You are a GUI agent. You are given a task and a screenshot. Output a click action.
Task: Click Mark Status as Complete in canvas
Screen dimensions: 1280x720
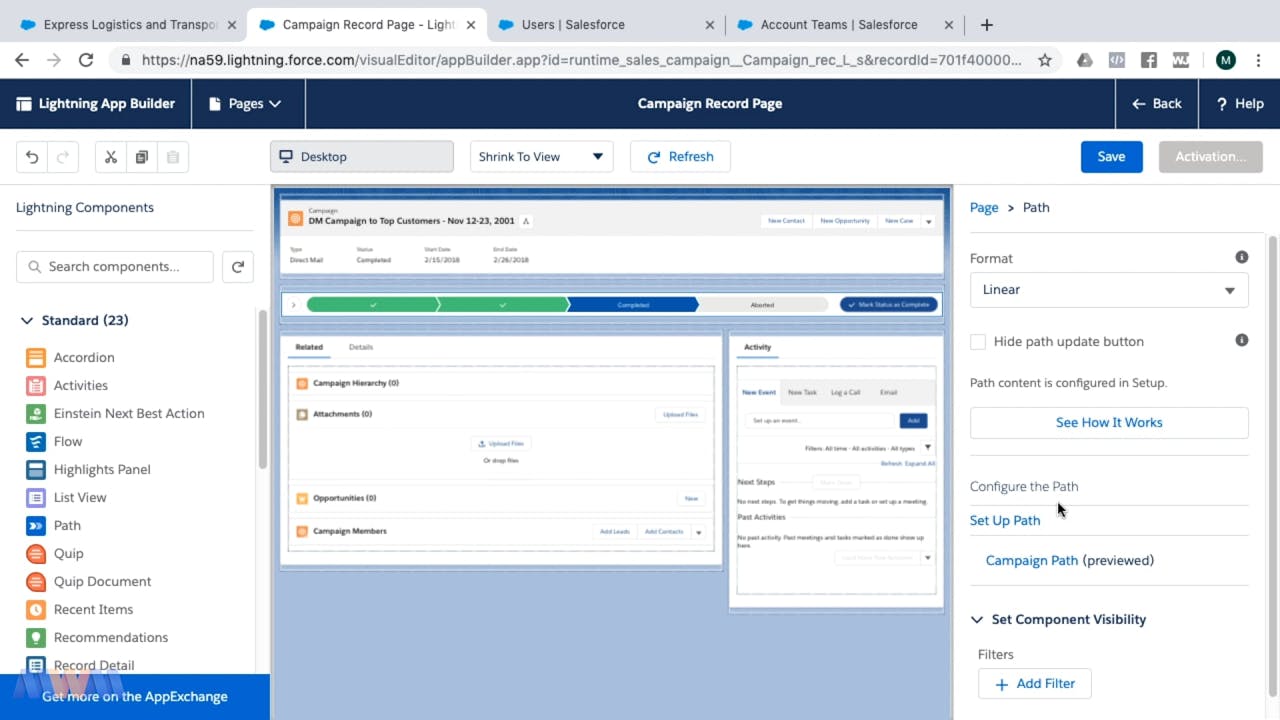pyautogui.click(x=888, y=304)
